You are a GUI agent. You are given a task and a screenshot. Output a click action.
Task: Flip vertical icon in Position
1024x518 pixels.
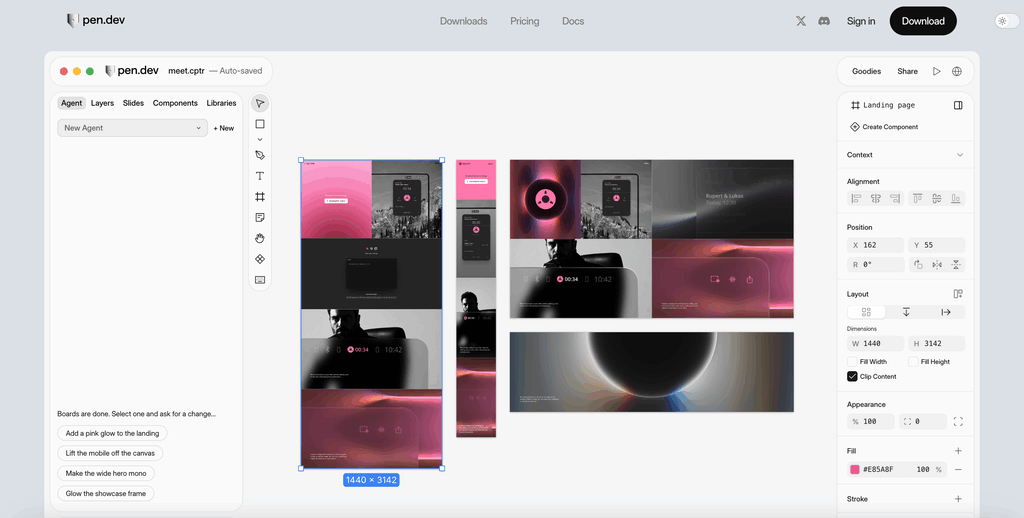coord(956,265)
